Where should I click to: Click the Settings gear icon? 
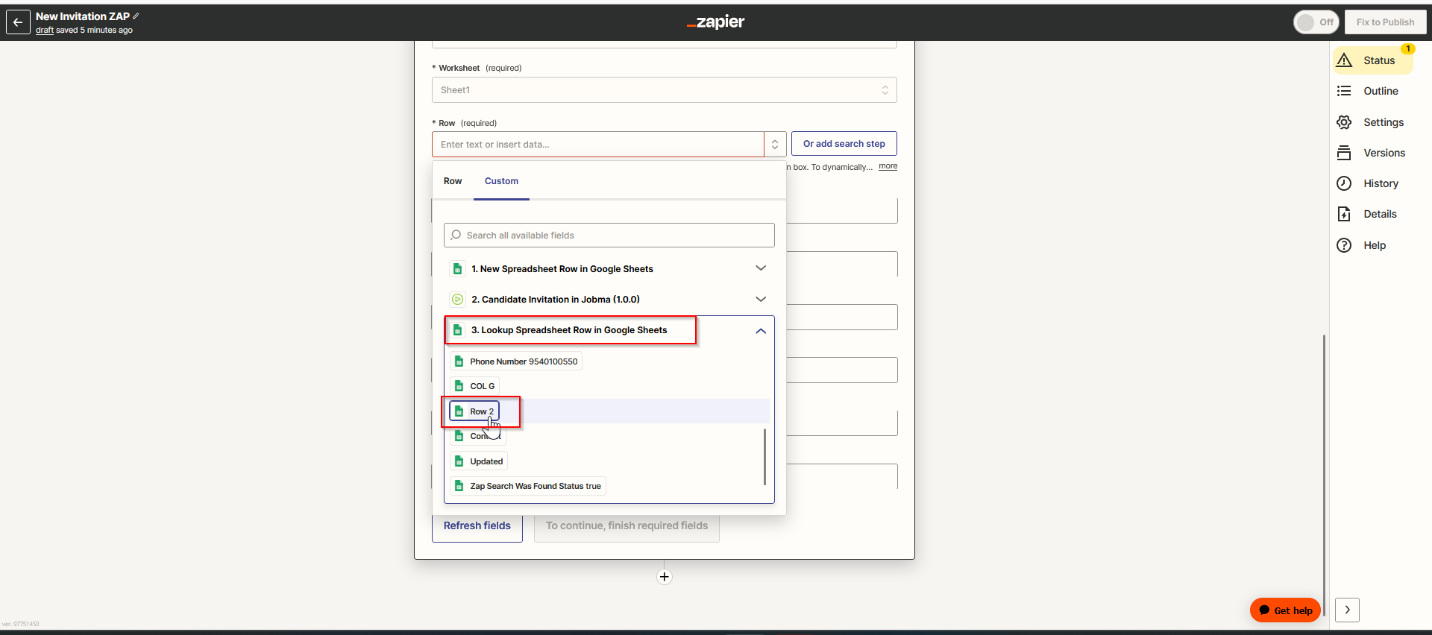click(1344, 122)
